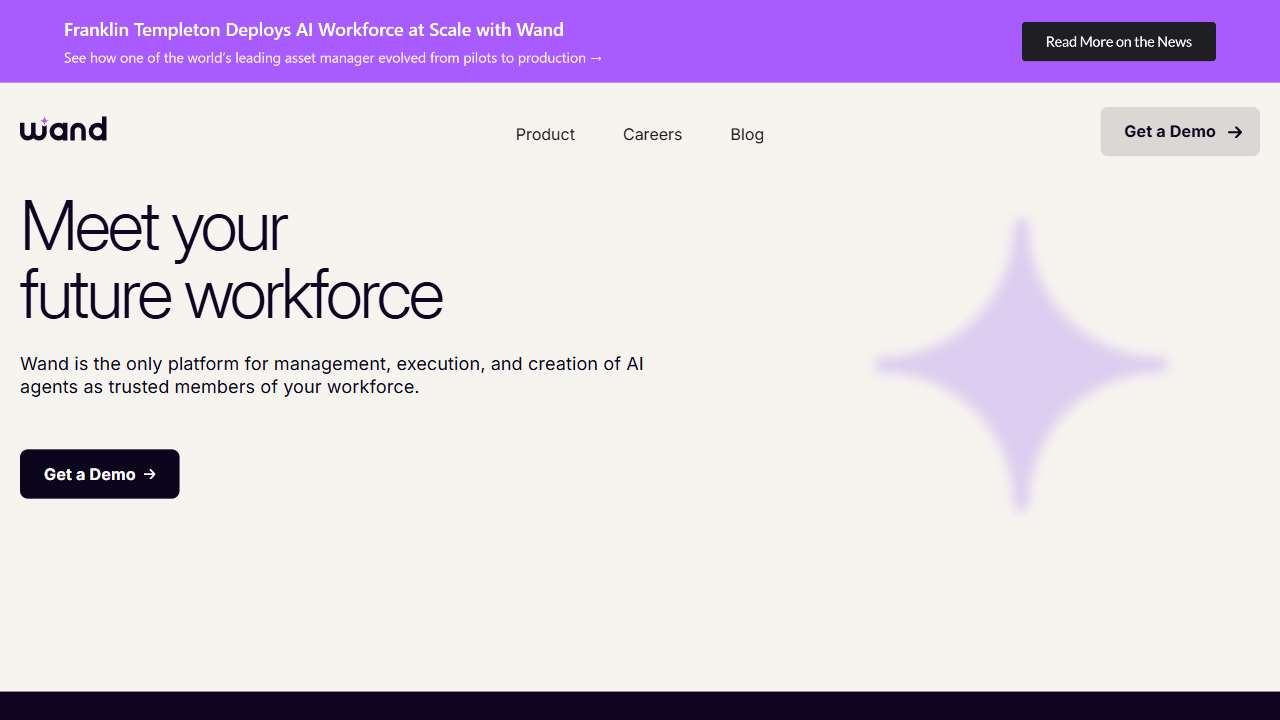Click the Wand platform description paragraph
The height and width of the screenshot is (720, 1280).
click(x=332, y=375)
